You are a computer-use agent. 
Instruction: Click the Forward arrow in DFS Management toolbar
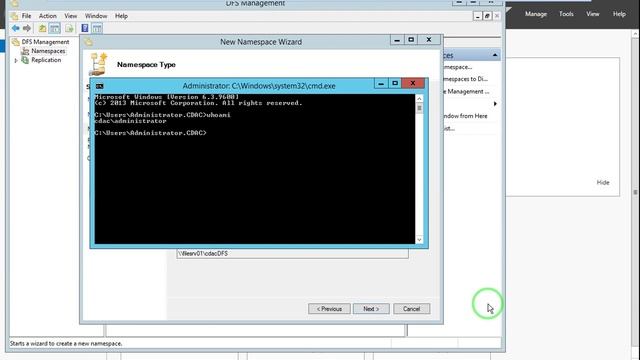(27, 28)
